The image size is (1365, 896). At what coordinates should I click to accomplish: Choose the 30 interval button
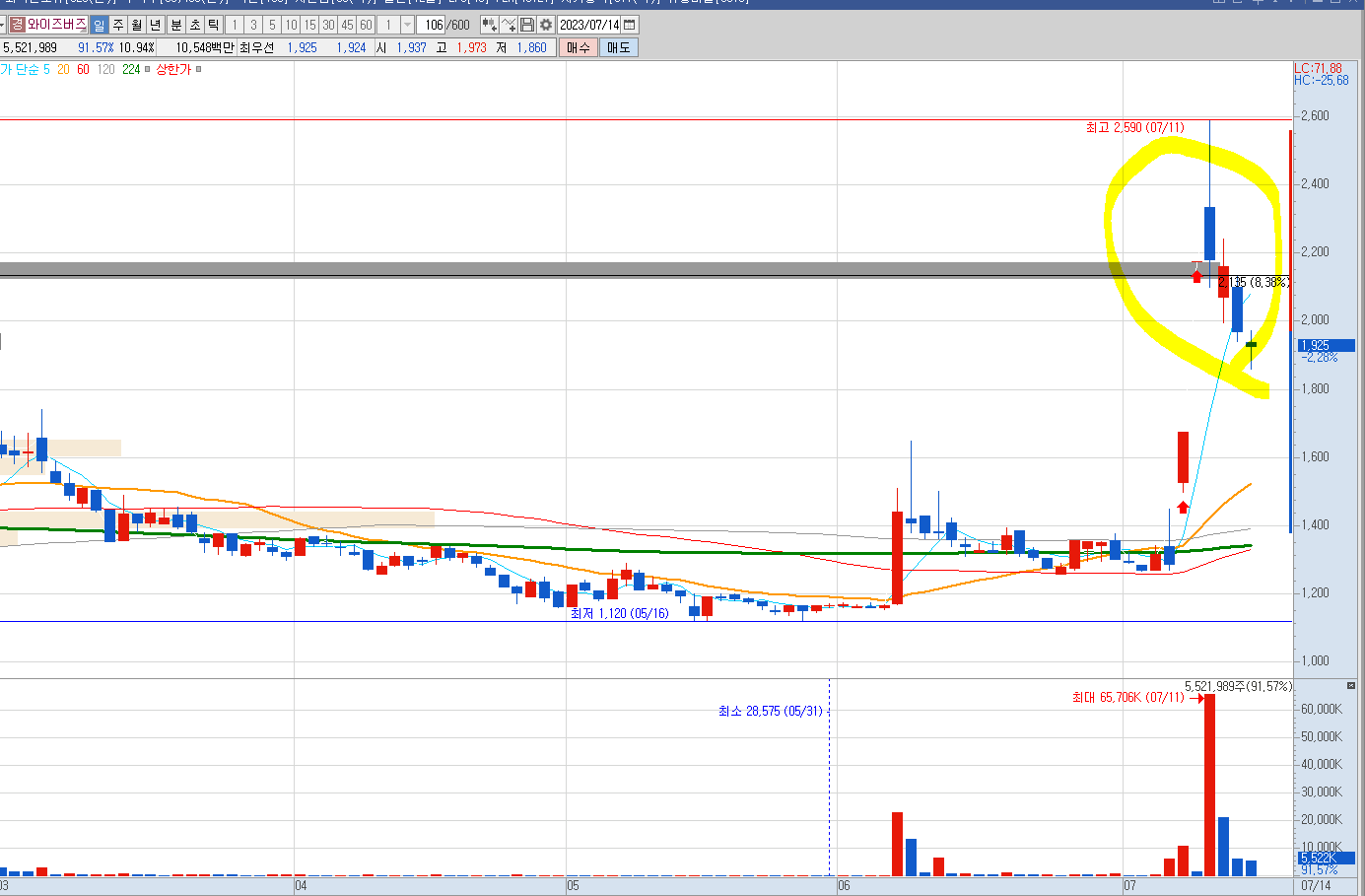pos(328,25)
